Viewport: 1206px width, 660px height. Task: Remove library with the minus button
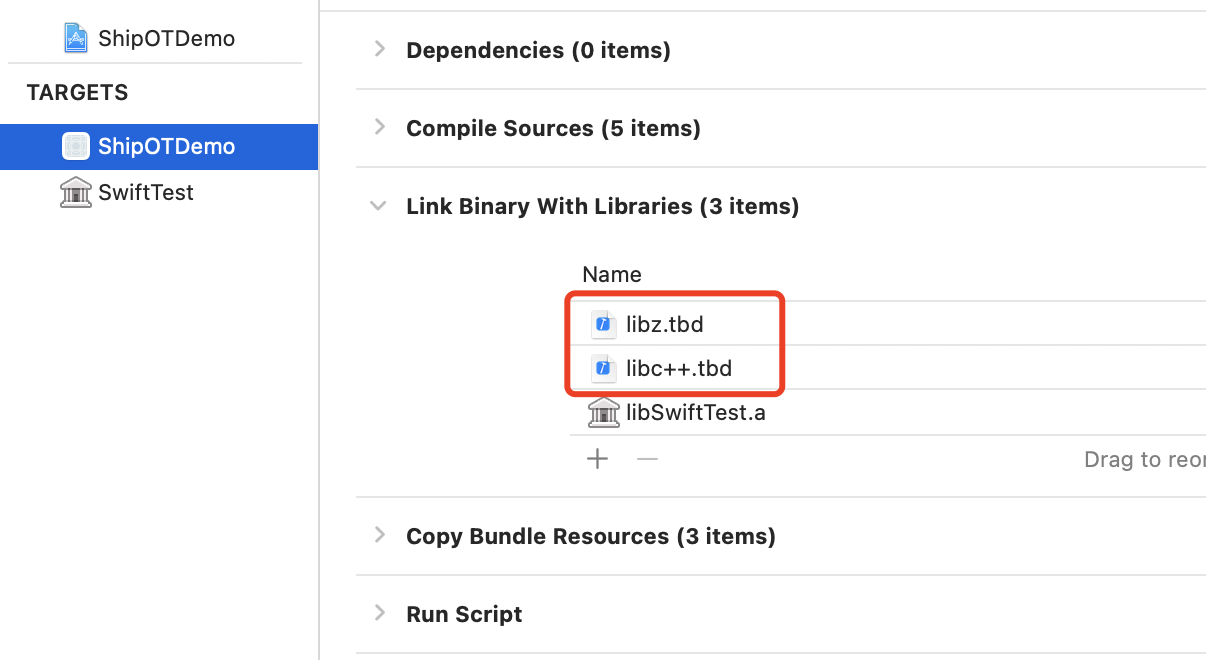point(648,459)
